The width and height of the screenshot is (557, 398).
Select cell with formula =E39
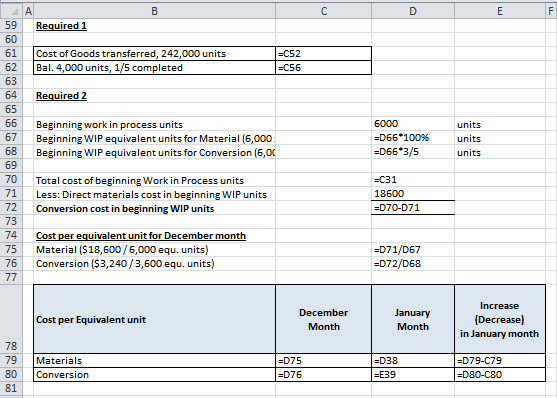click(413, 375)
